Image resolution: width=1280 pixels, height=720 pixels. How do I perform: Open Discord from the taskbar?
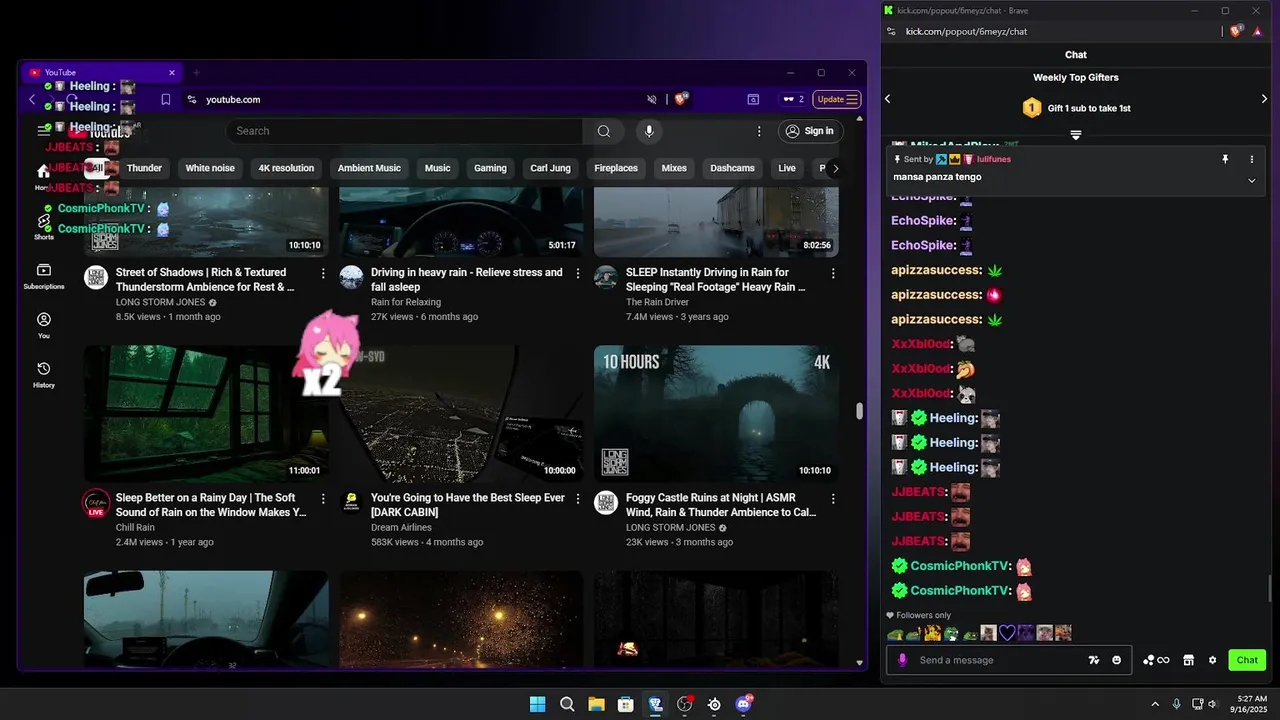(x=744, y=704)
